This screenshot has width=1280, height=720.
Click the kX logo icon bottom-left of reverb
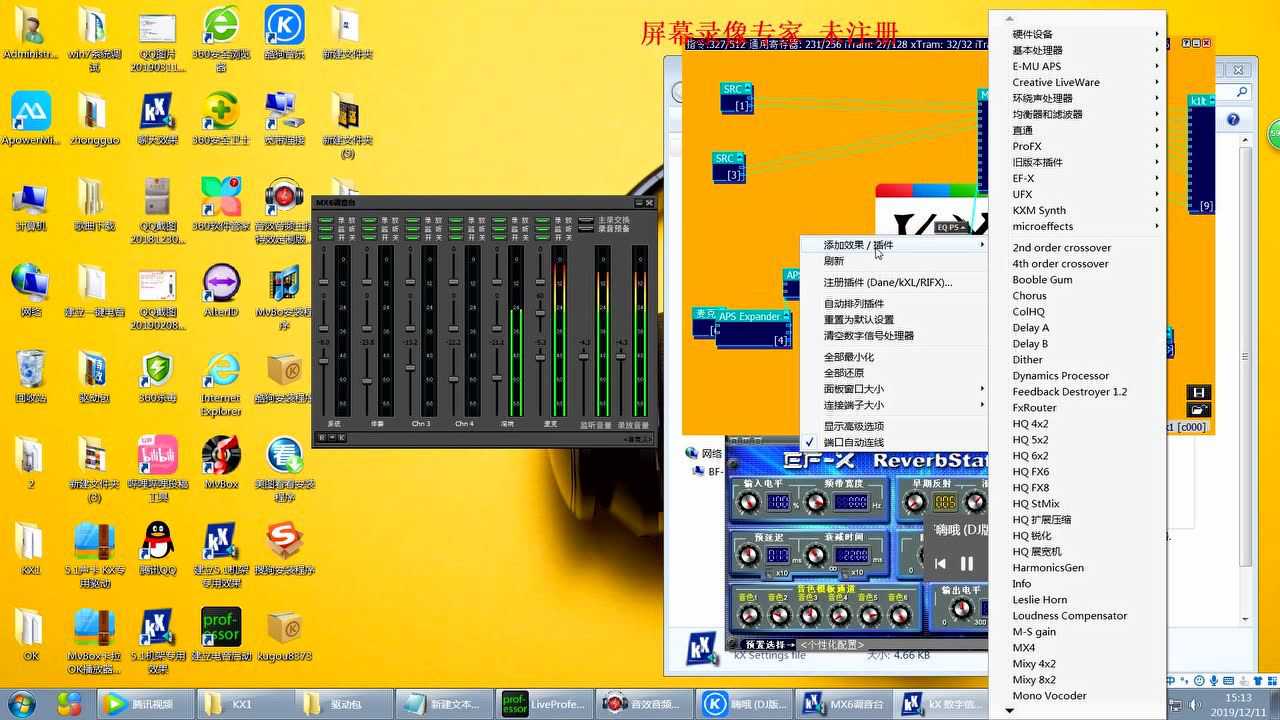(702, 649)
